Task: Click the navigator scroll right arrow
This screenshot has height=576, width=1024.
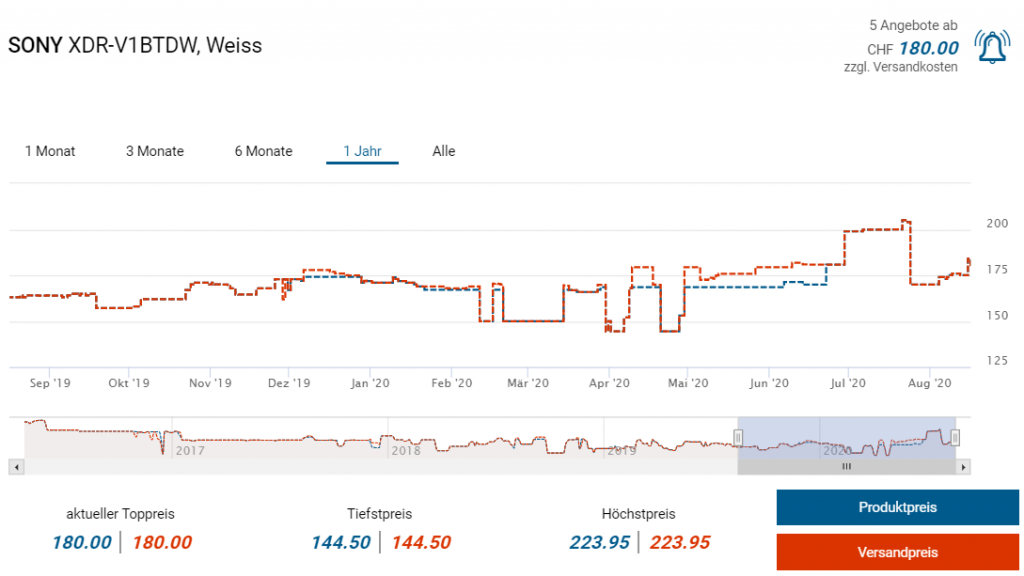Action: coord(963,467)
